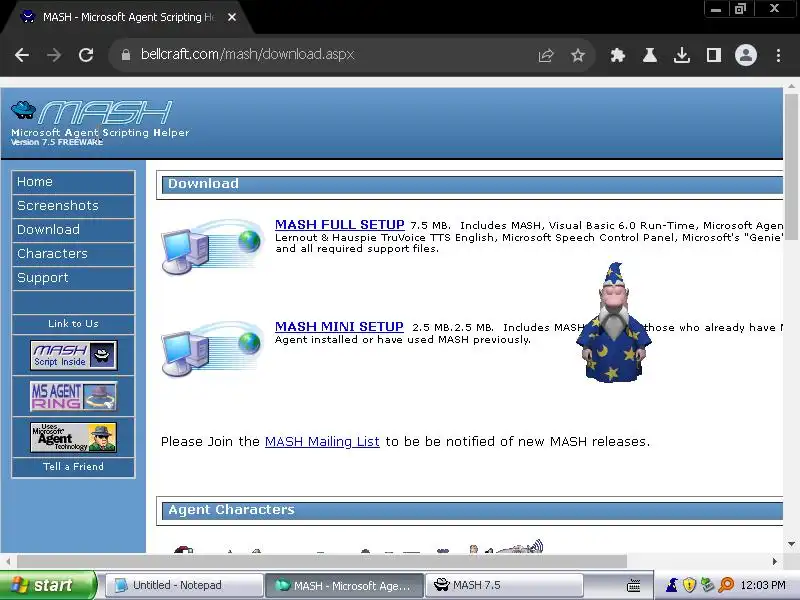Bookmark this page with the star icon
The width and height of the screenshot is (800, 600).
pyautogui.click(x=578, y=55)
